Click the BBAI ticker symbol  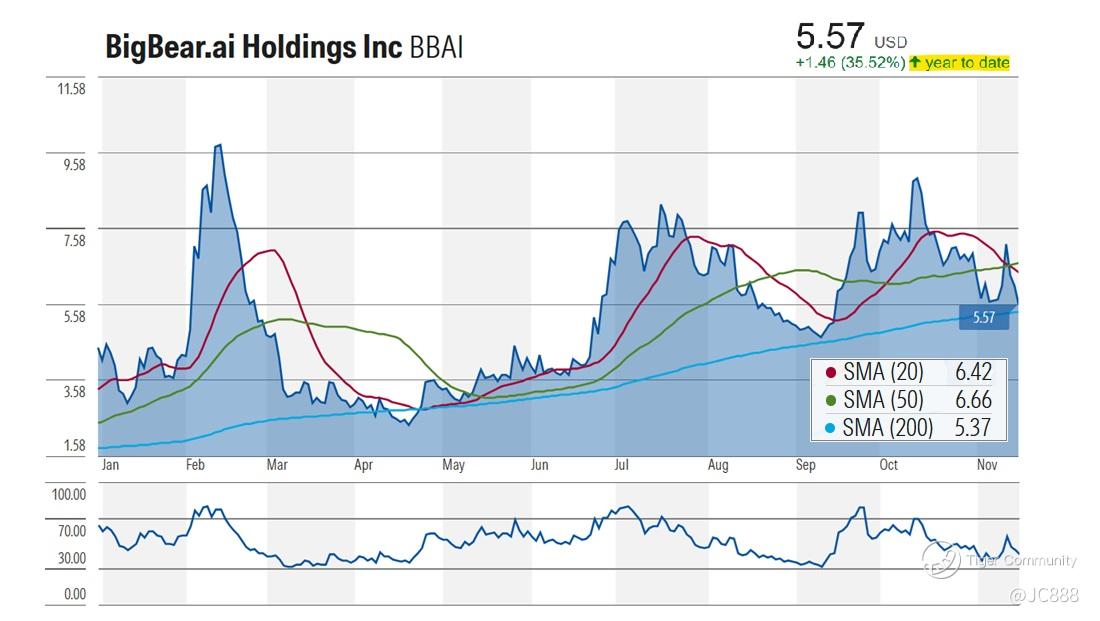436,47
